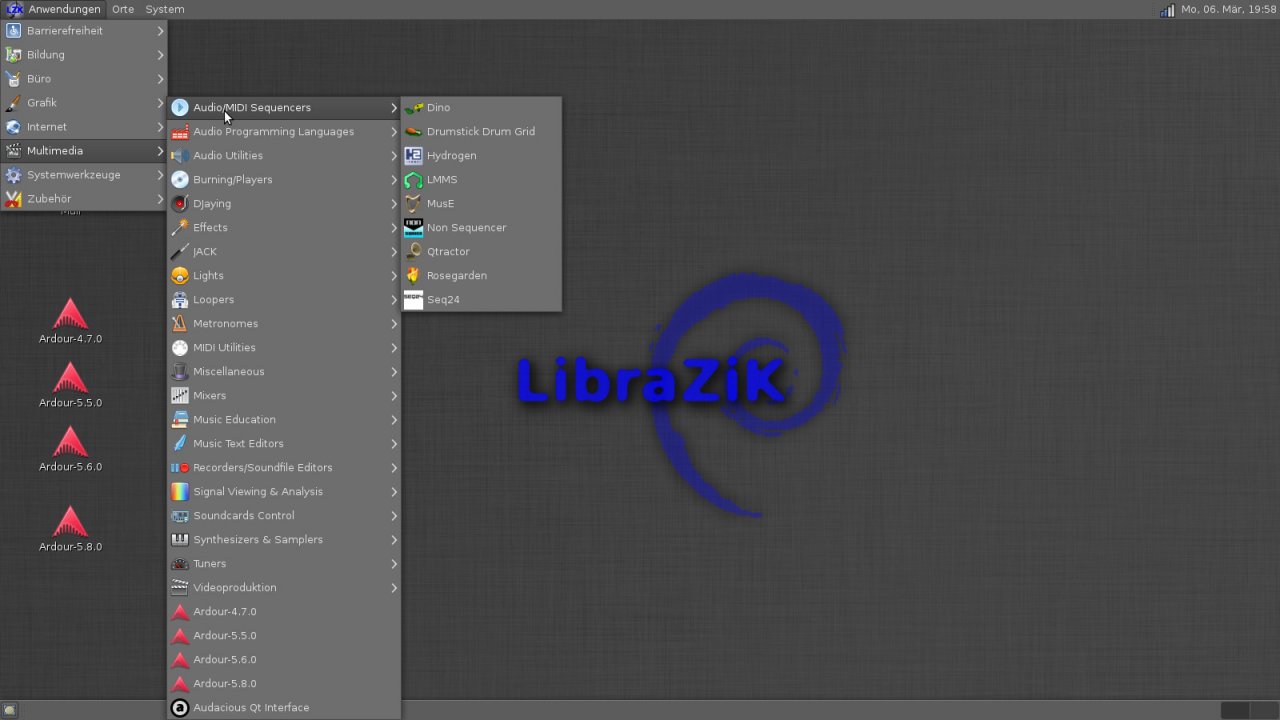Expand the Effects submenu arrow
Image resolution: width=1280 pixels, height=720 pixels.
point(394,228)
